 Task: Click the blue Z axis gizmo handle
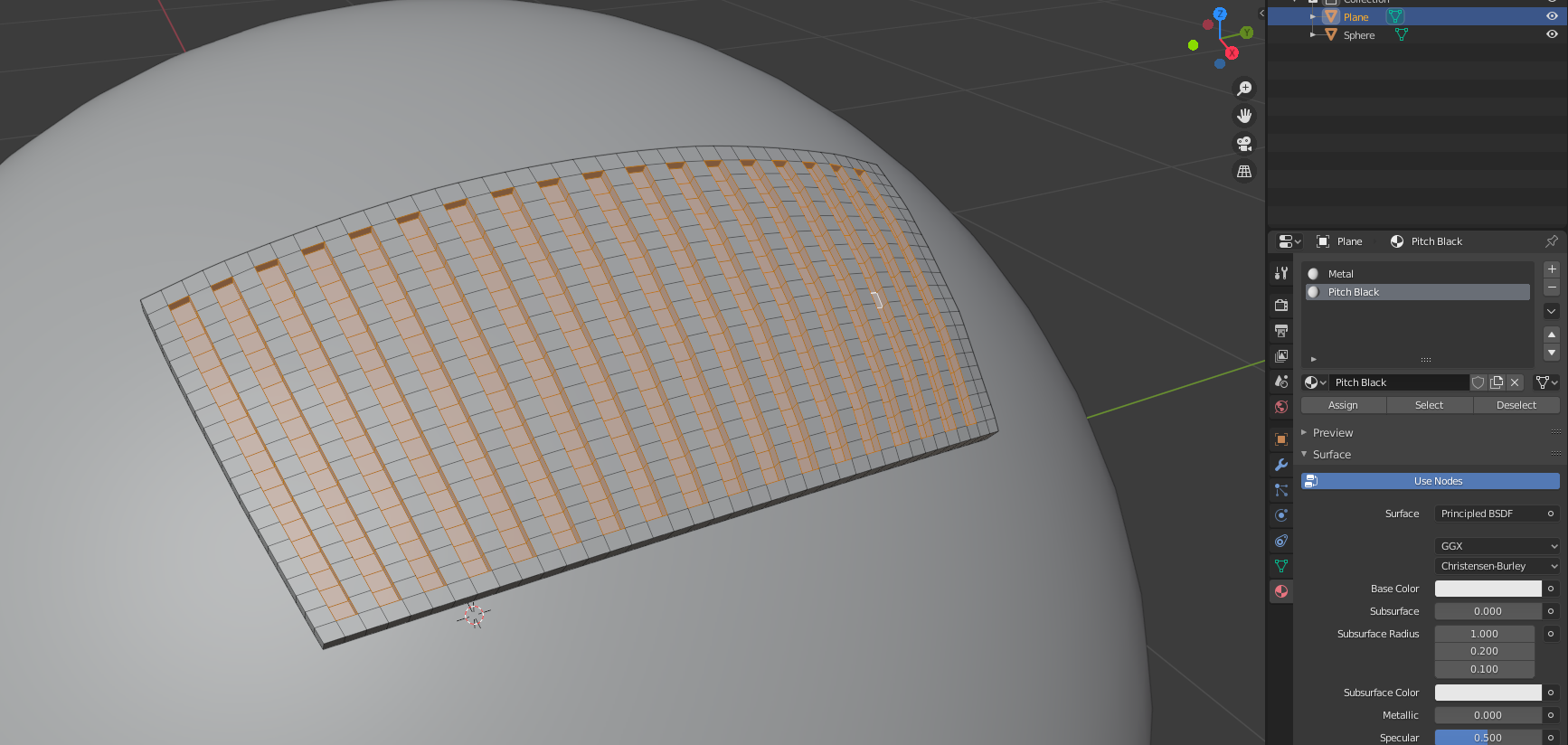pos(1220,14)
